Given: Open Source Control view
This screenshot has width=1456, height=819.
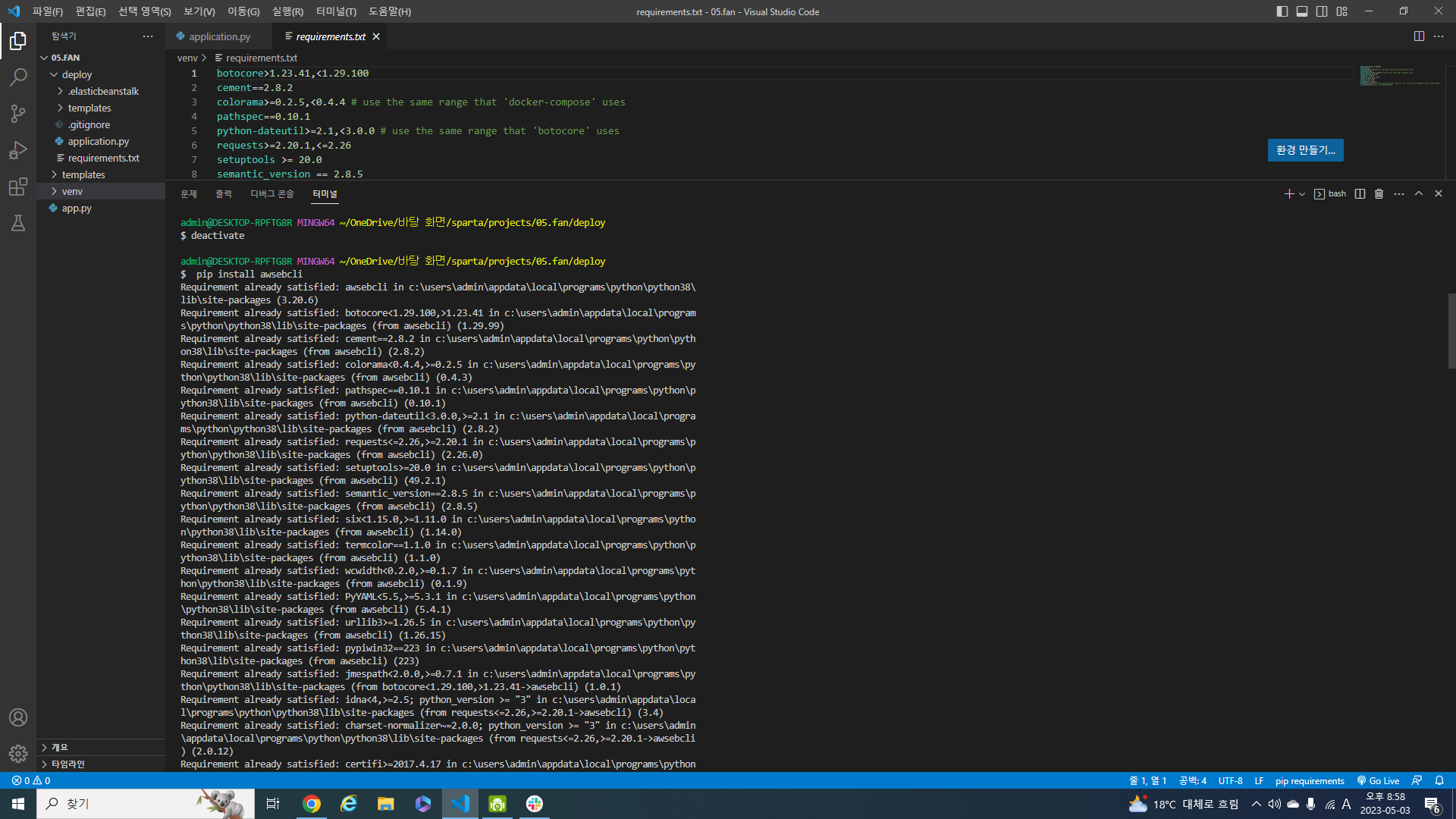Looking at the screenshot, I should click(18, 114).
